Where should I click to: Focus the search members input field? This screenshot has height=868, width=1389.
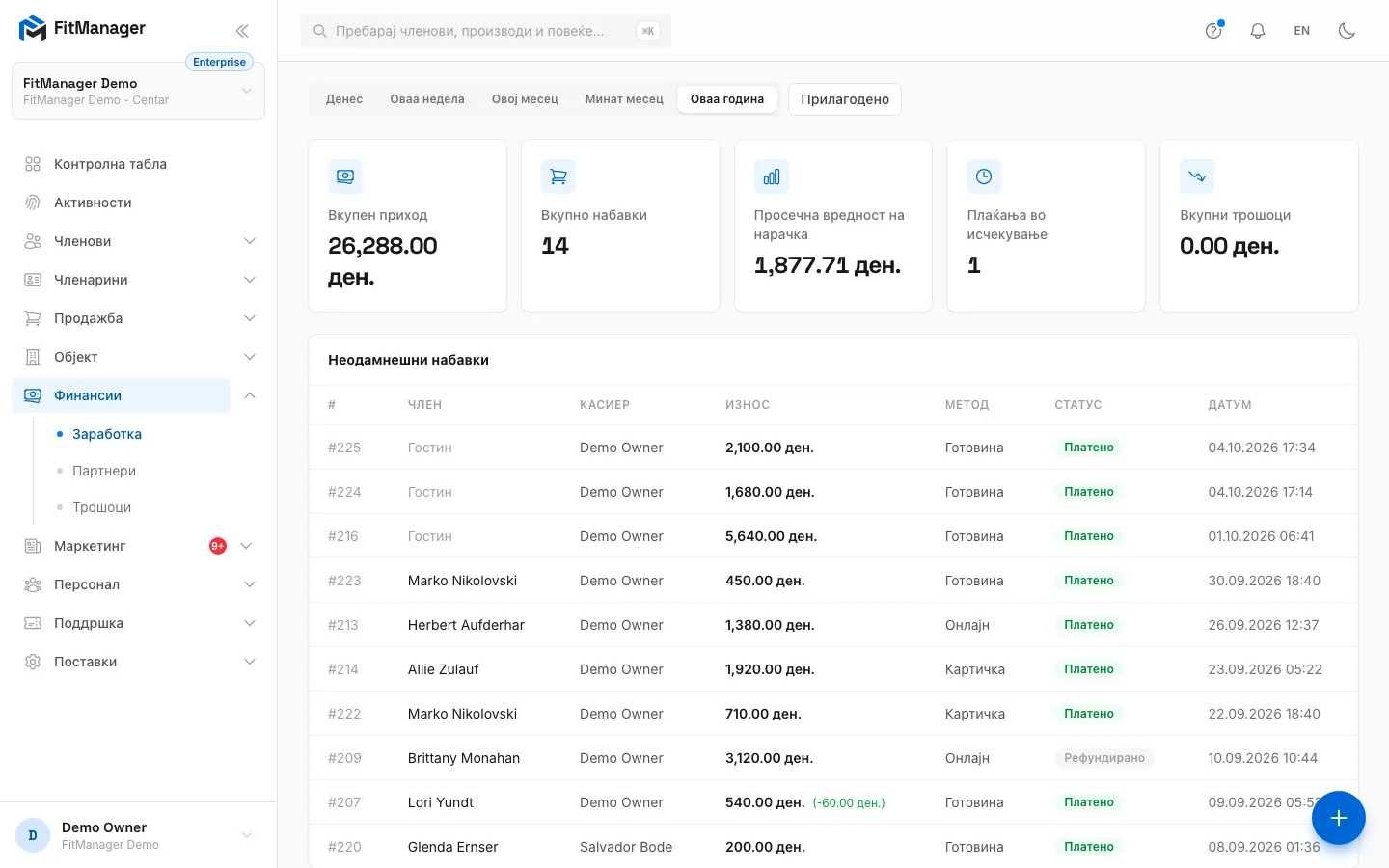[486, 31]
